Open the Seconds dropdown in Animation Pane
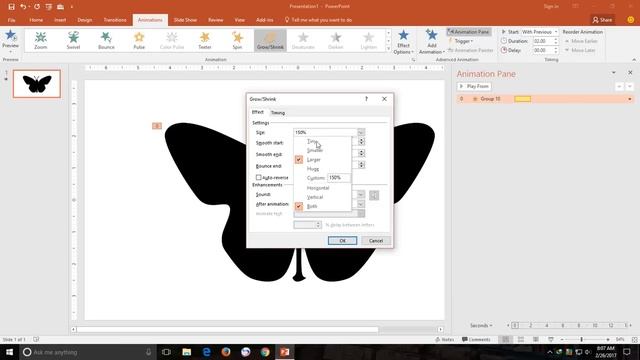This screenshot has width=640, height=360. tap(481, 325)
